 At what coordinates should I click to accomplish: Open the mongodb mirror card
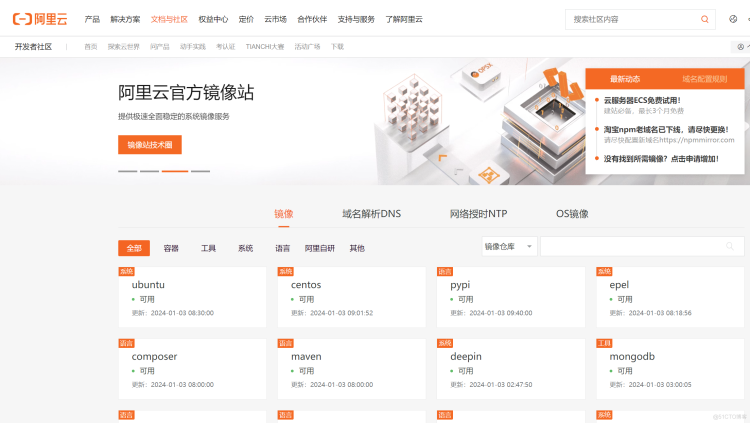point(670,369)
